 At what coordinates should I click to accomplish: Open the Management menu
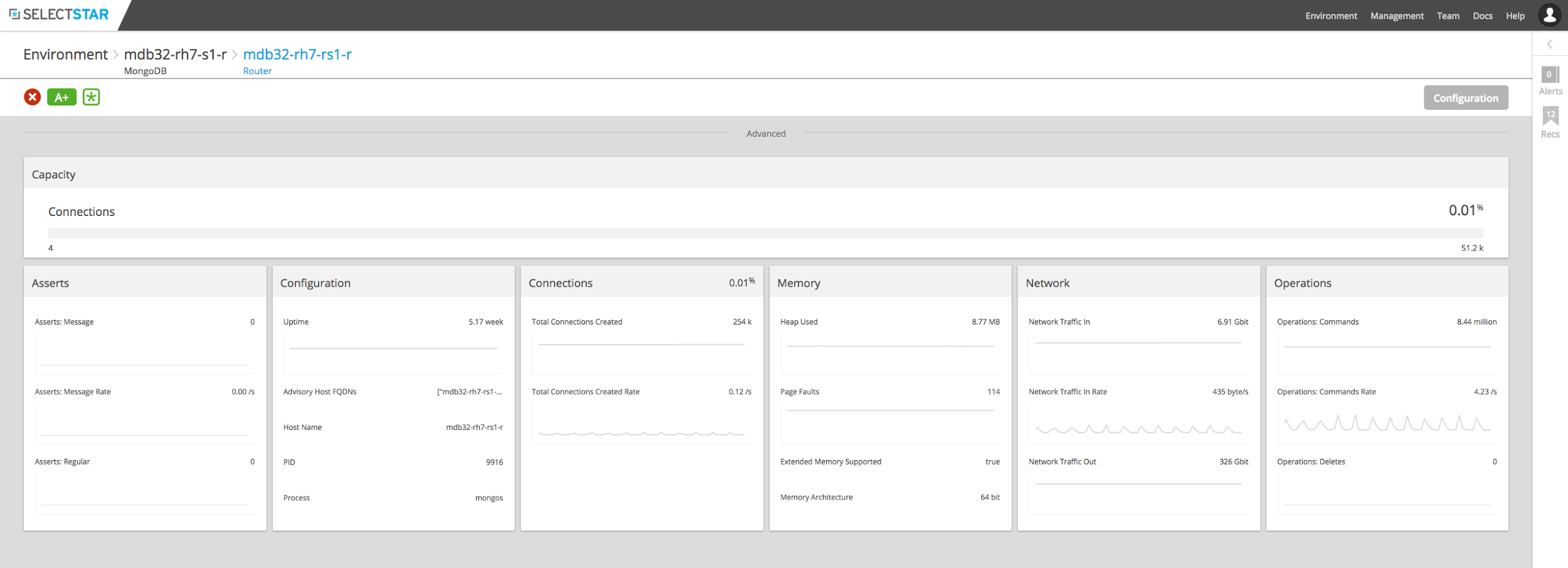[1397, 16]
